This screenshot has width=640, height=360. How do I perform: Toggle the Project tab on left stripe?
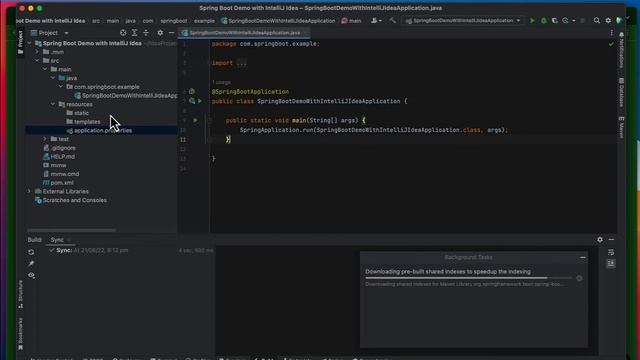click(20, 42)
